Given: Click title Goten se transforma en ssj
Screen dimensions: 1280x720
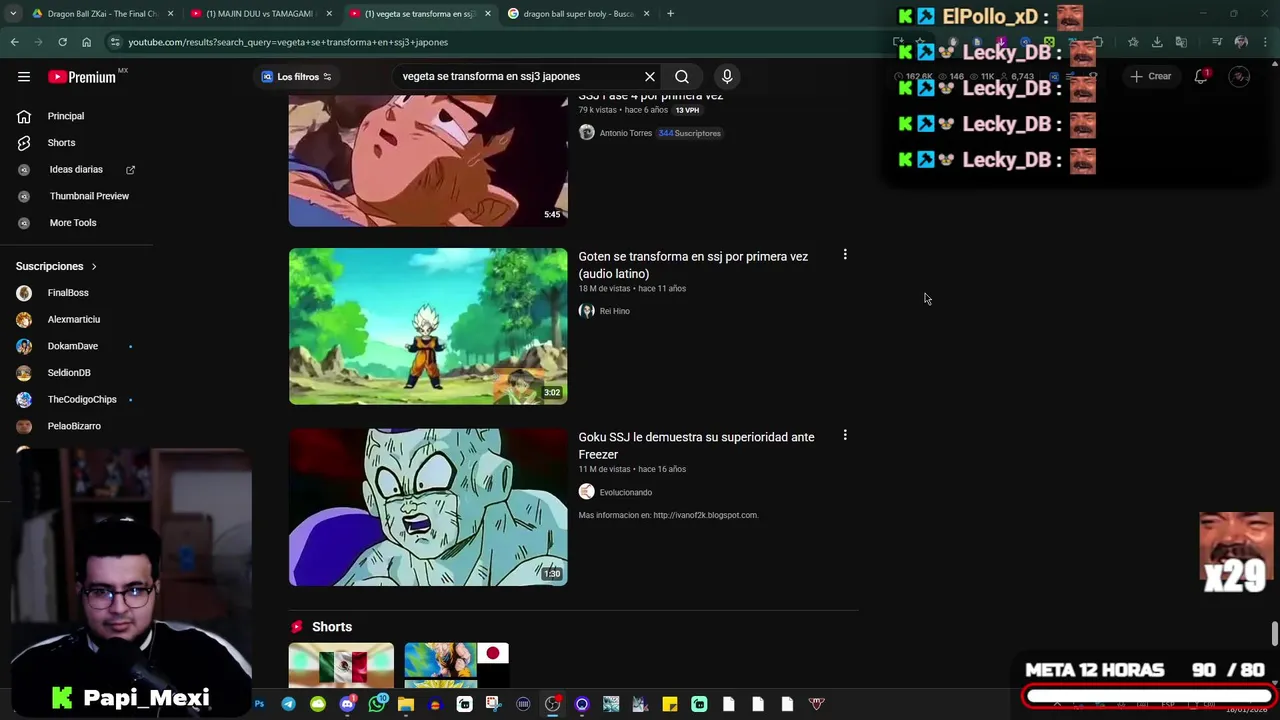Looking at the screenshot, I should pos(693,265).
